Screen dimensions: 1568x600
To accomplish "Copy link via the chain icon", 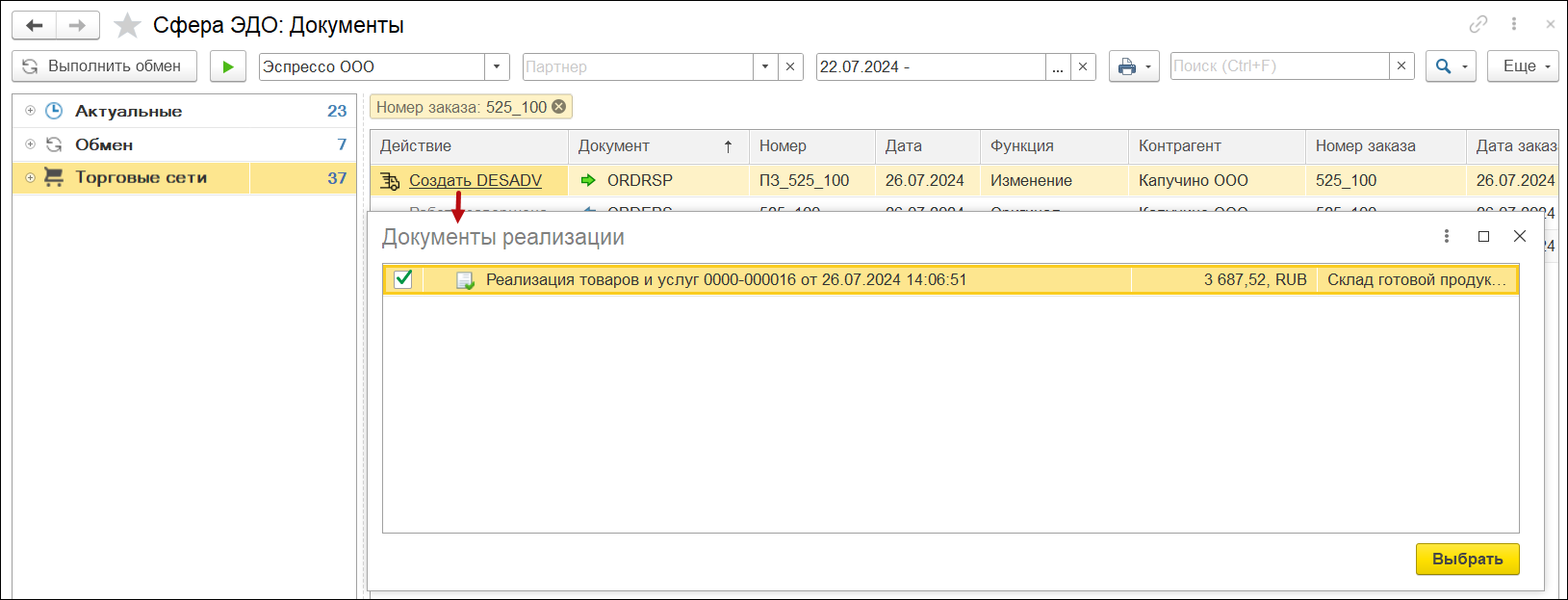I will point(1478,24).
